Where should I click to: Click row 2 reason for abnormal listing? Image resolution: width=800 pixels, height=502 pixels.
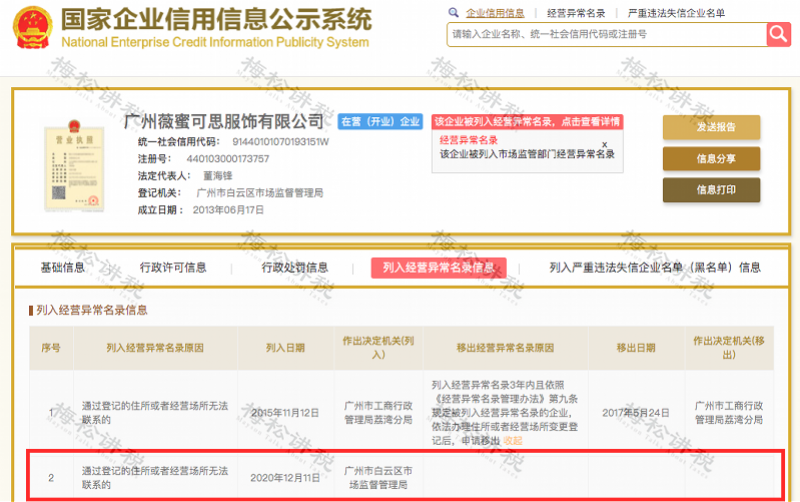click(x=155, y=478)
